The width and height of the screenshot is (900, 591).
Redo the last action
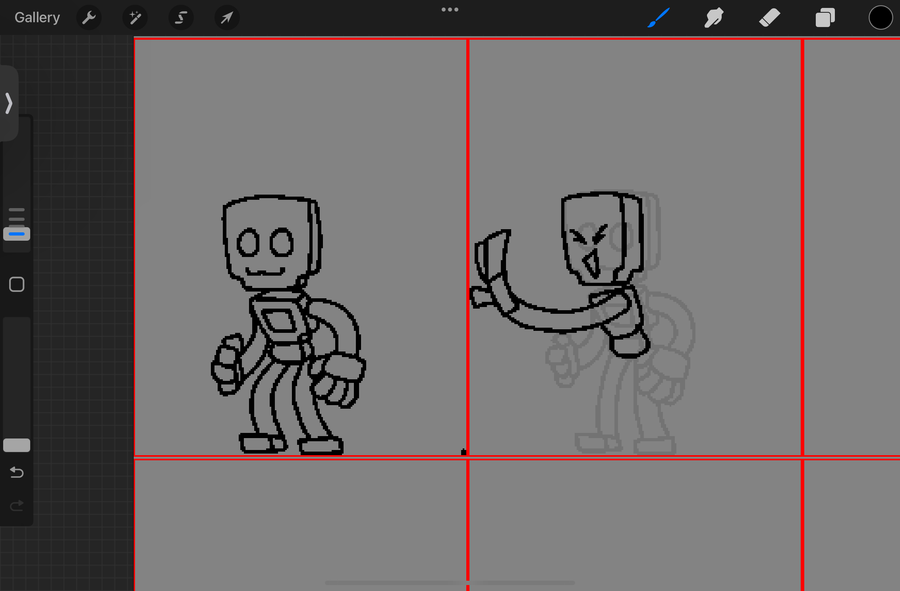(17, 506)
